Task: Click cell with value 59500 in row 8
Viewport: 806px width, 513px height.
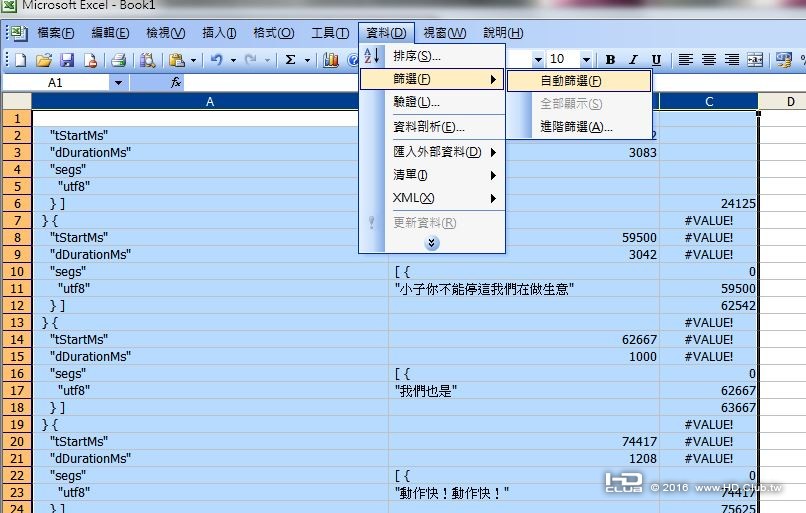Action: click(524, 237)
